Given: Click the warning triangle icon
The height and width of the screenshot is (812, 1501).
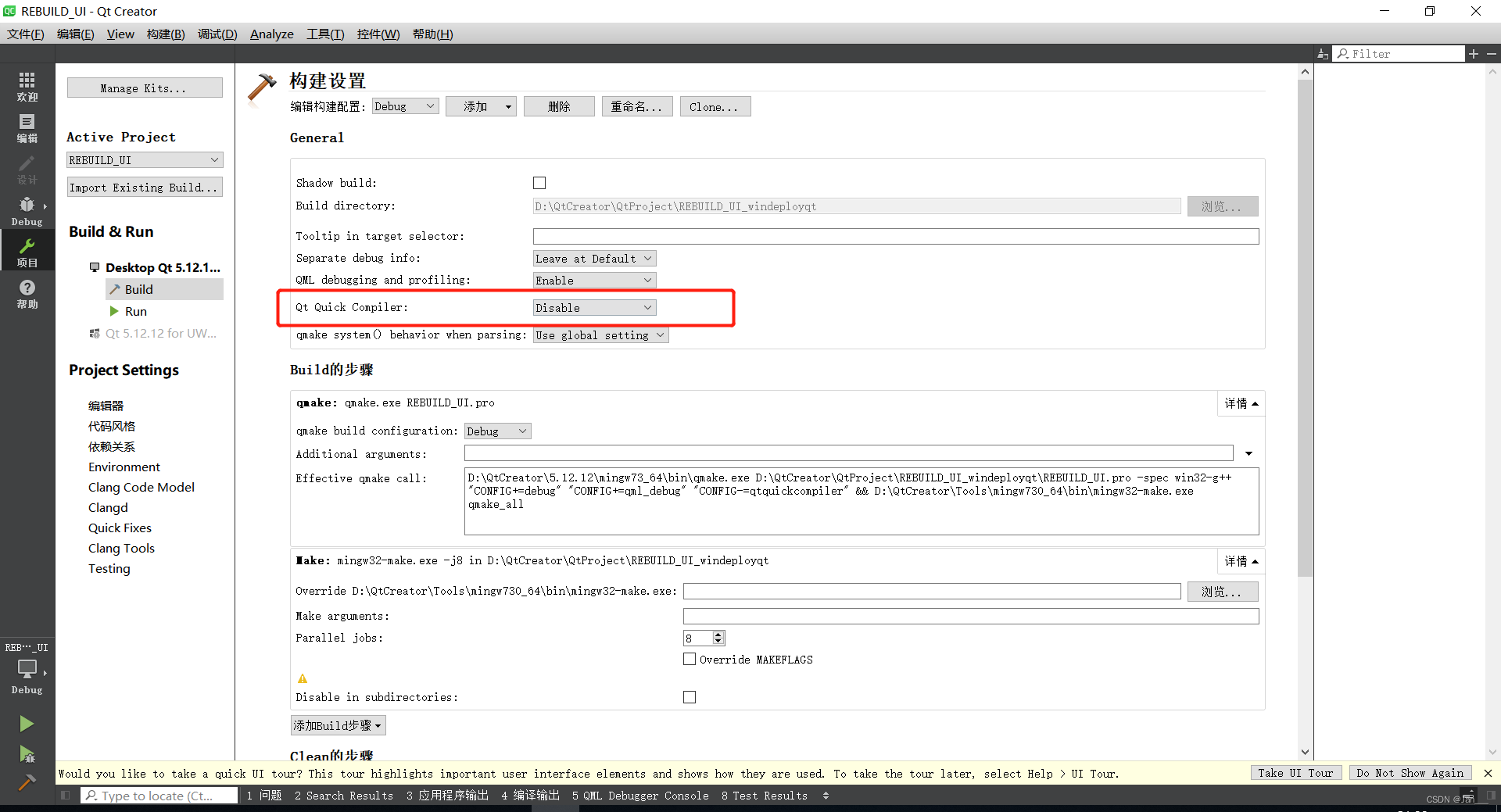Looking at the screenshot, I should 303,678.
